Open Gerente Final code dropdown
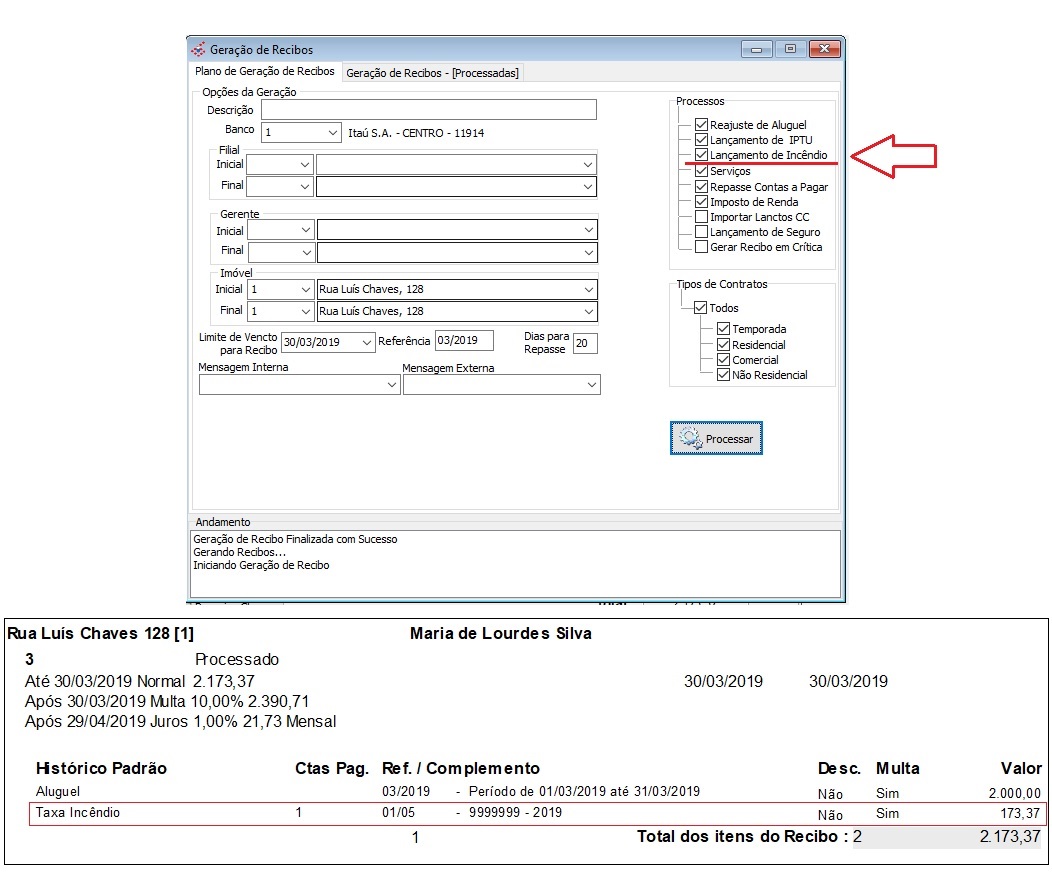The image size is (1052, 880). click(x=306, y=253)
